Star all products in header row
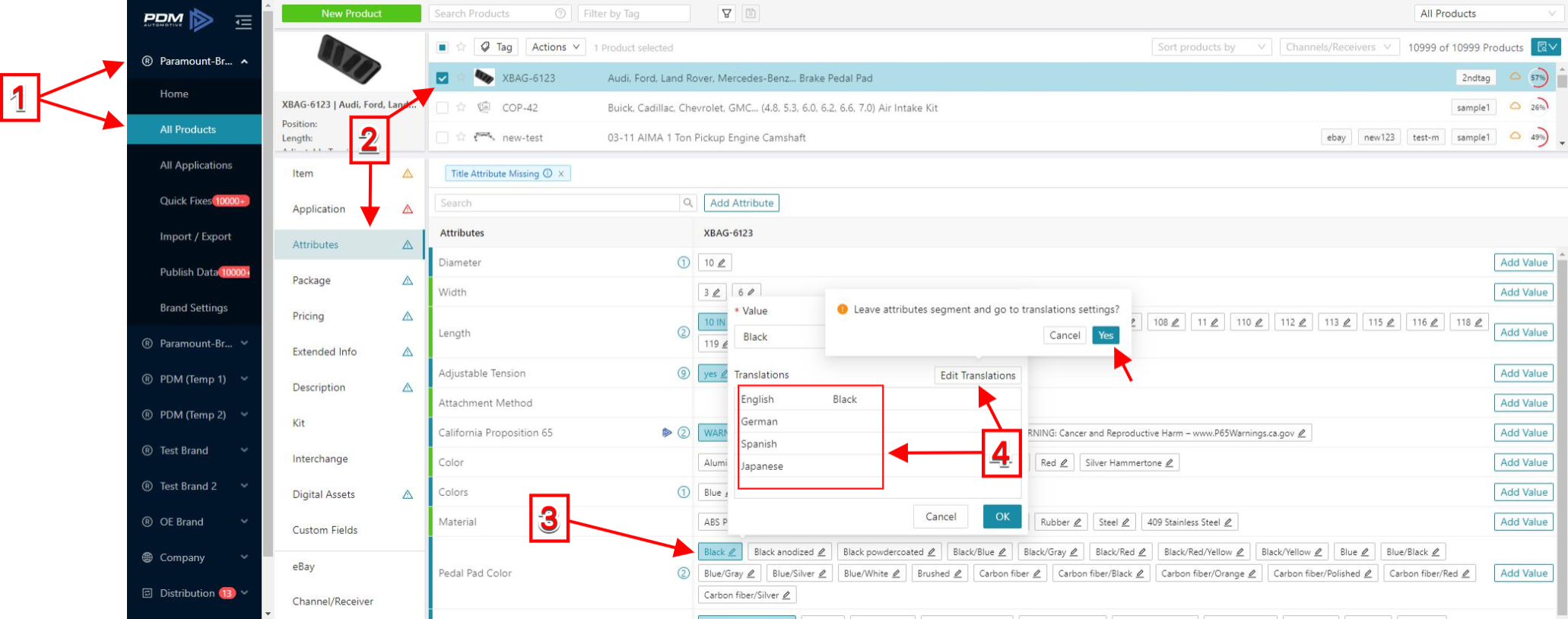The width and height of the screenshot is (1568, 619). click(x=461, y=47)
